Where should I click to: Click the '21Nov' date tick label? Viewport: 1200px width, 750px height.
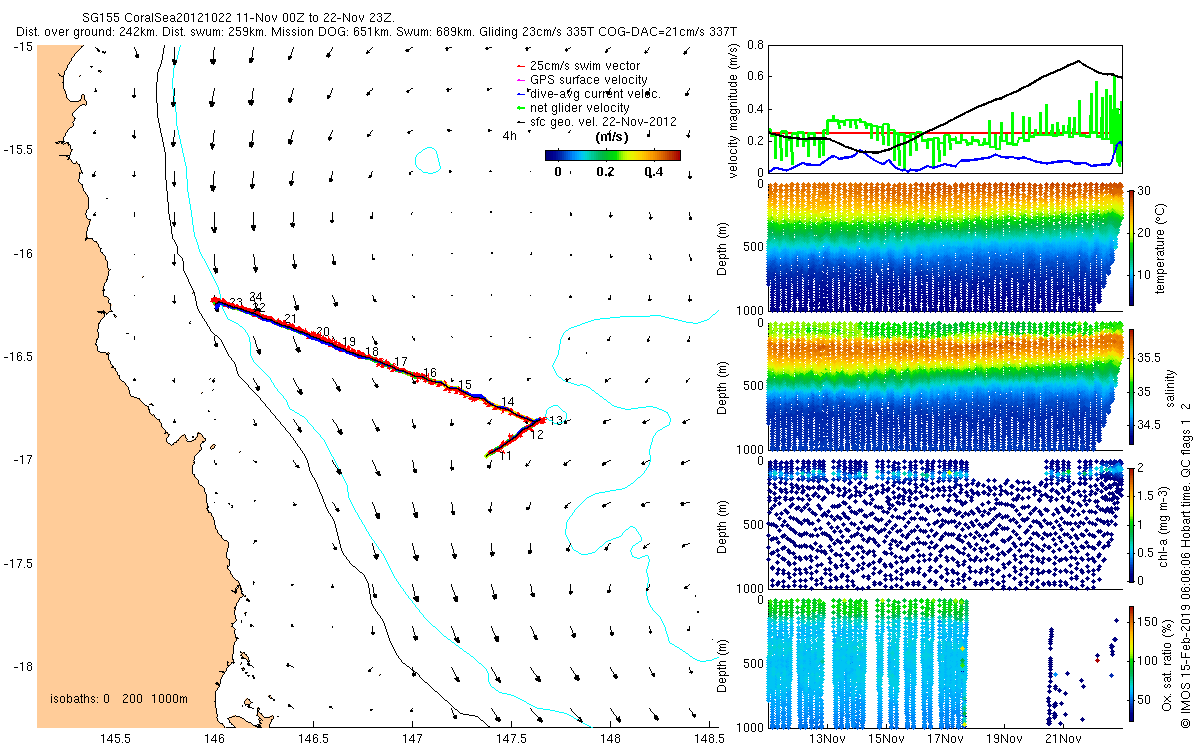(1064, 739)
